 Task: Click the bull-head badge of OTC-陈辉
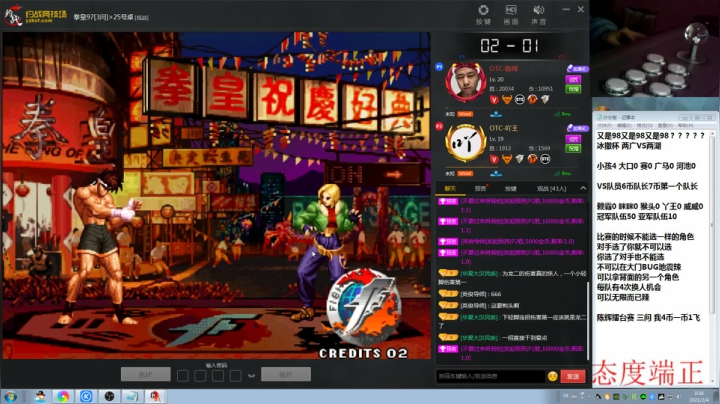click(507, 99)
